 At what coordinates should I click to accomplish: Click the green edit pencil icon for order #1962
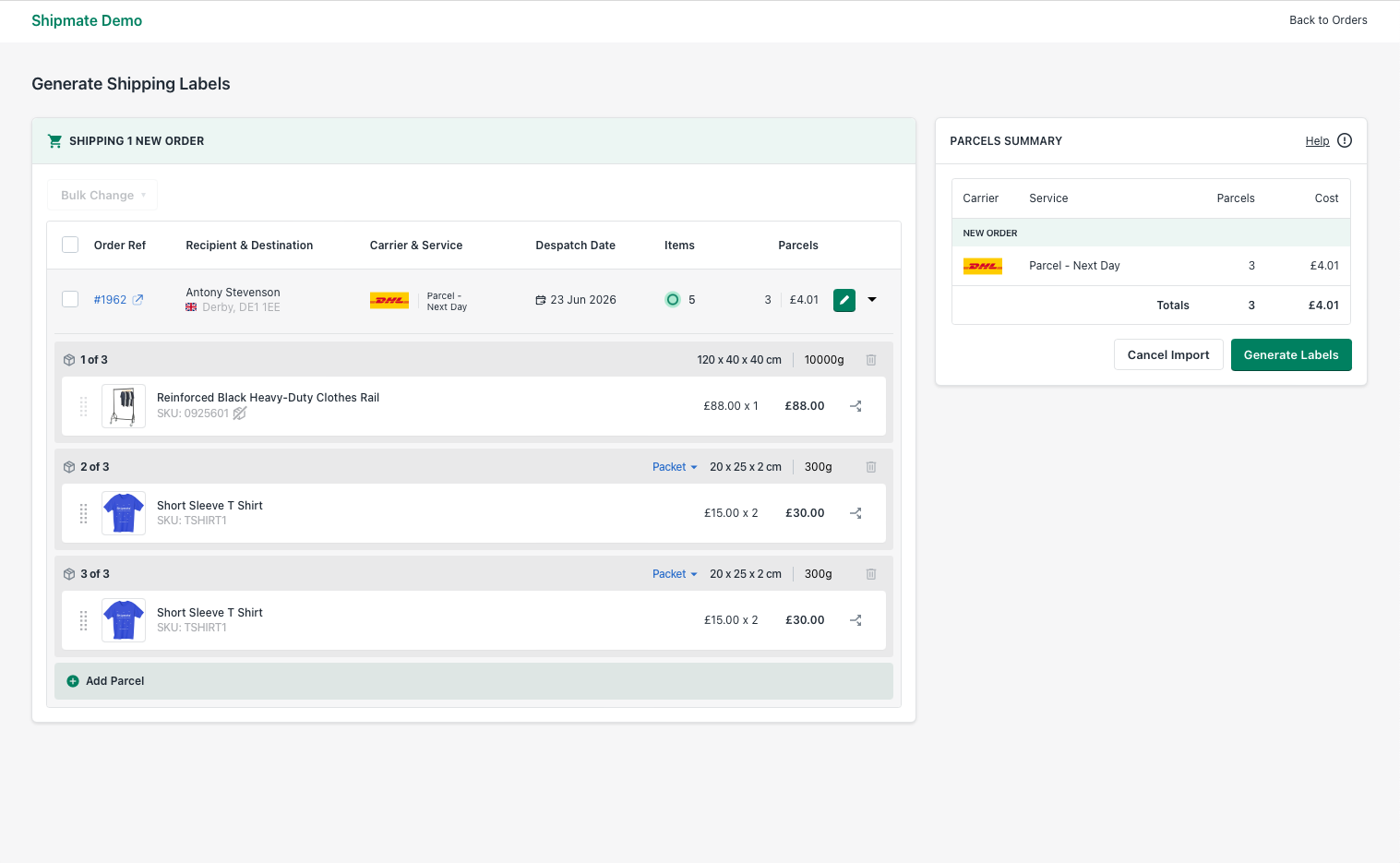tap(844, 300)
